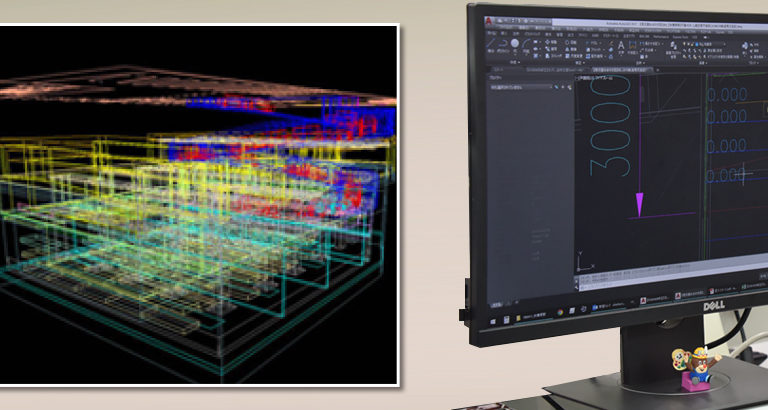Choose the Scale command in Modify panel
Screen dimensions: 768x410
pos(574,56)
